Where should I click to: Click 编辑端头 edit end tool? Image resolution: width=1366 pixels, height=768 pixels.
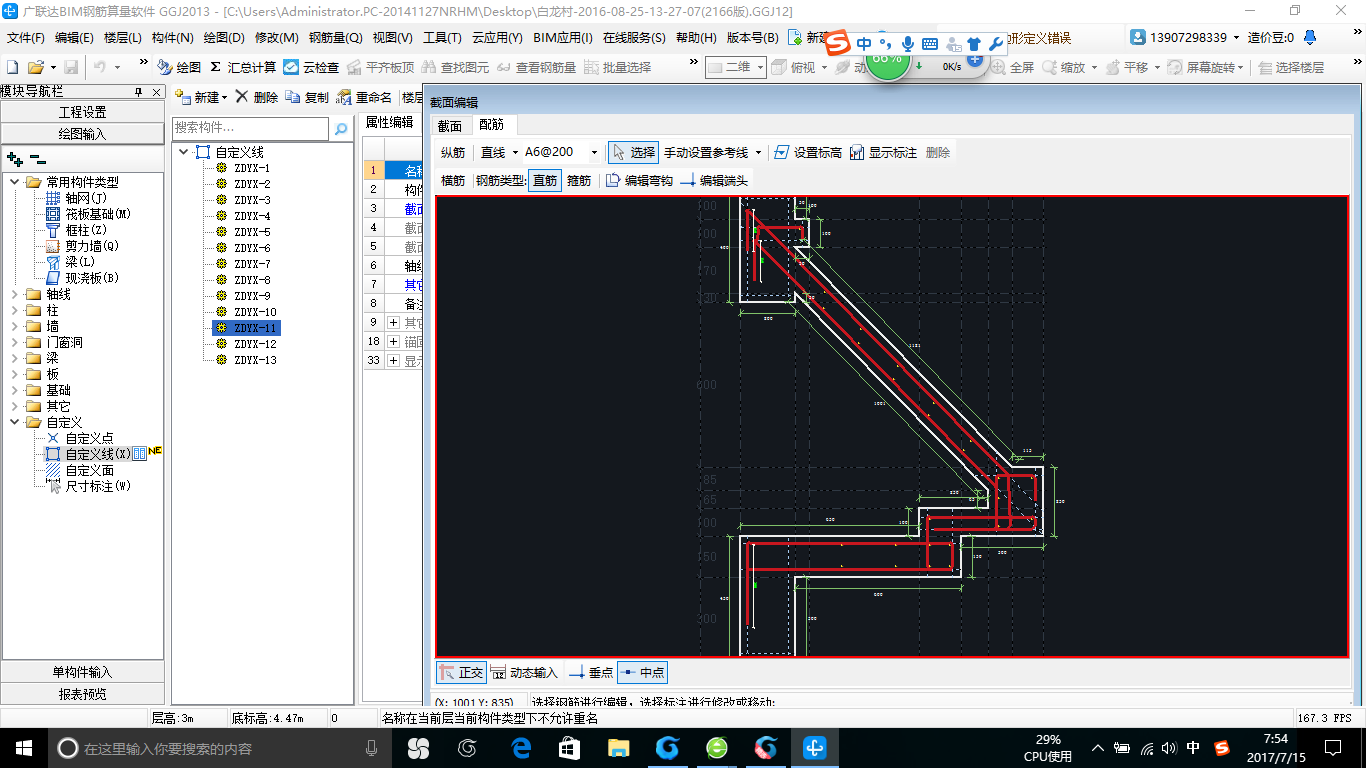click(x=714, y=181)
